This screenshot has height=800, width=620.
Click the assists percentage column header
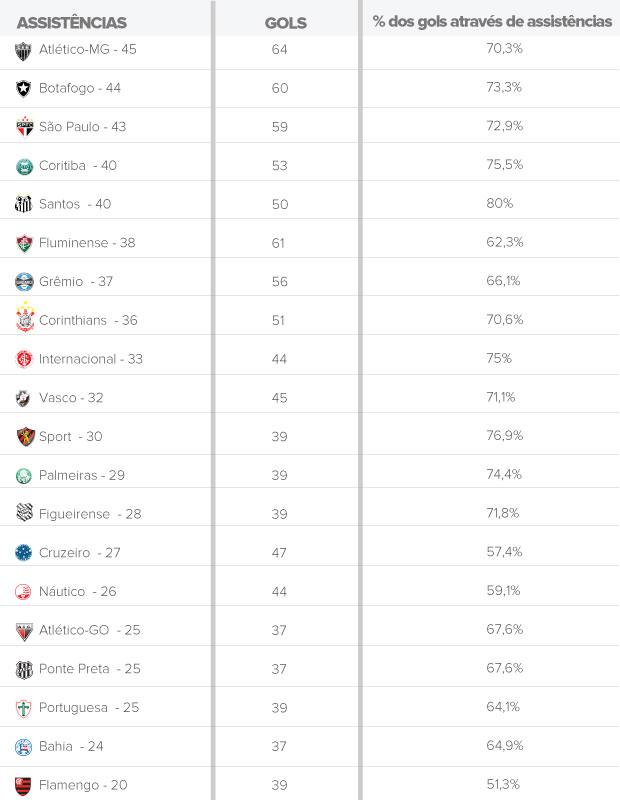click(492, 21)
